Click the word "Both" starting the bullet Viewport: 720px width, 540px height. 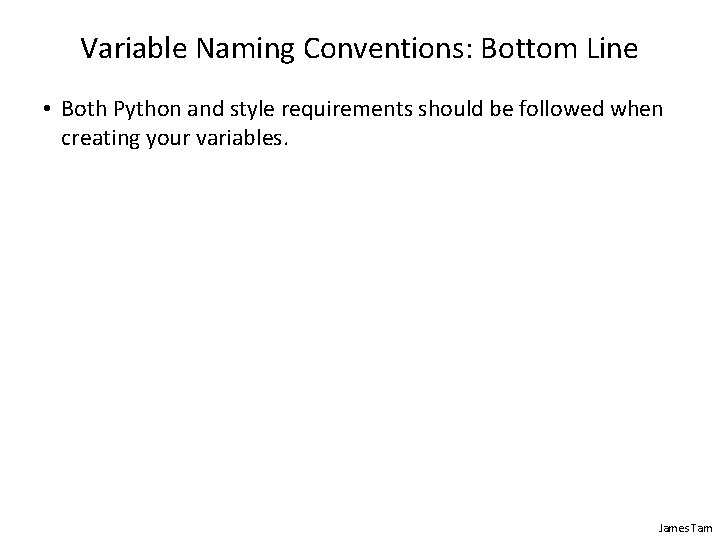pos(84,109)
